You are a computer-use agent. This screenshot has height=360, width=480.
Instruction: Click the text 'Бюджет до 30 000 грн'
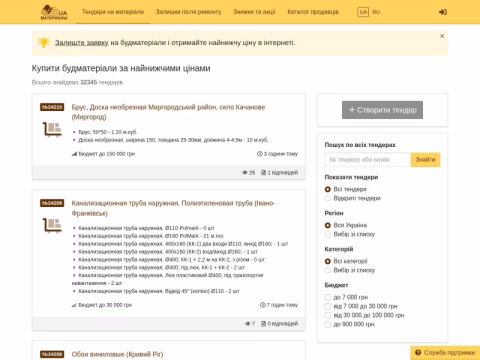(x=105, y=305)
